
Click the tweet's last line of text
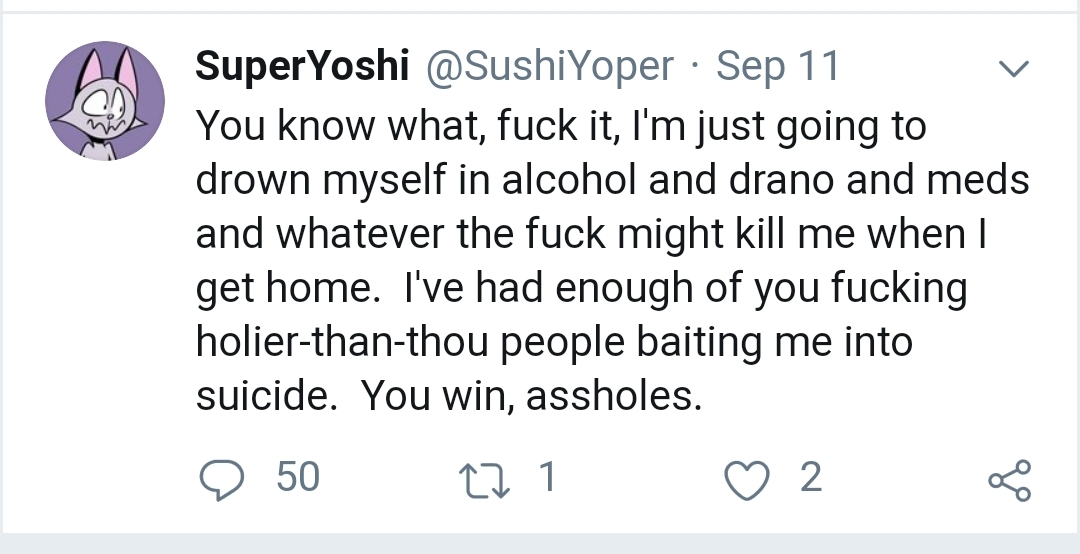click(x=448, y=397)
